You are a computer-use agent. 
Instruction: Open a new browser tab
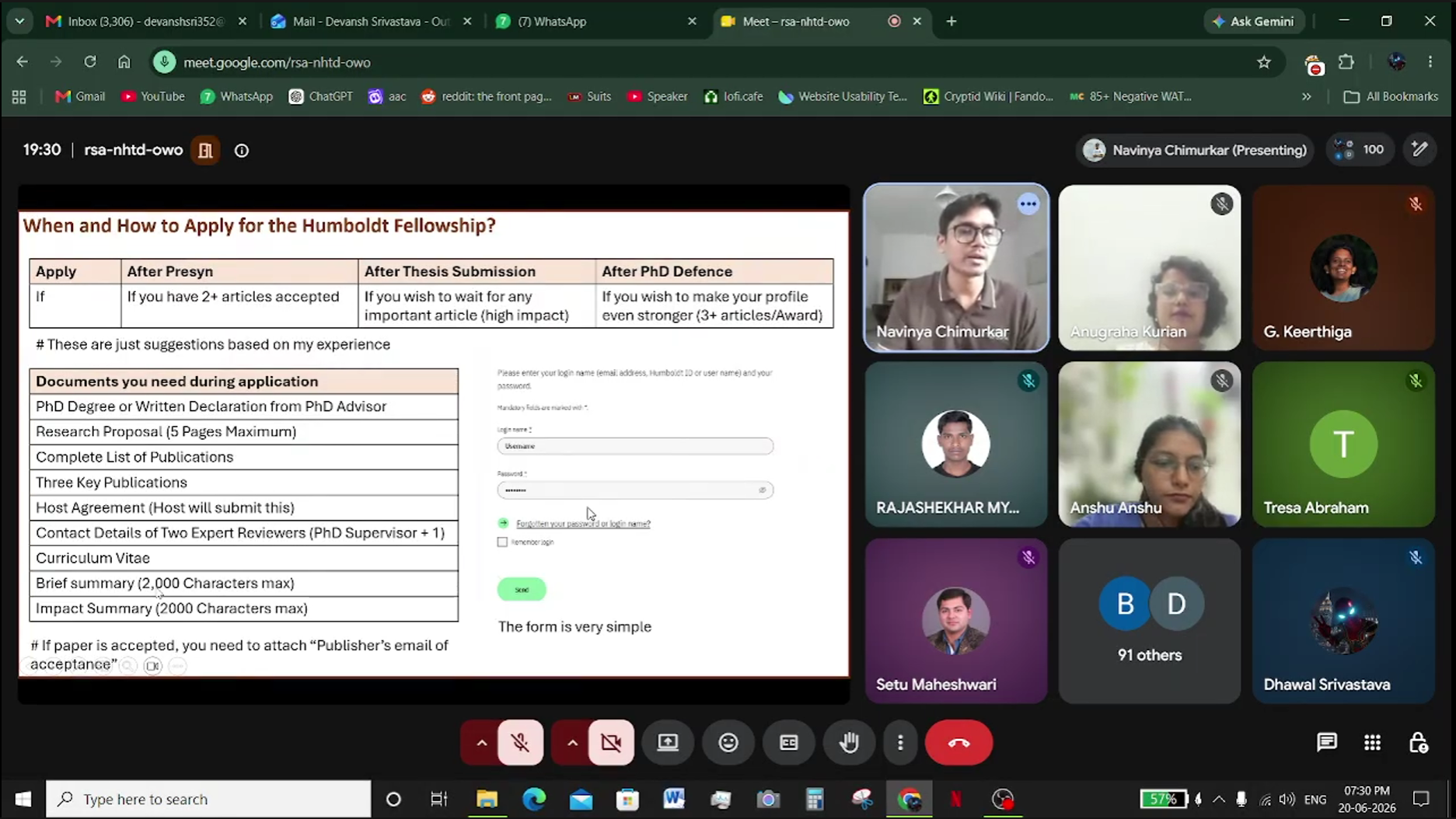951,21
